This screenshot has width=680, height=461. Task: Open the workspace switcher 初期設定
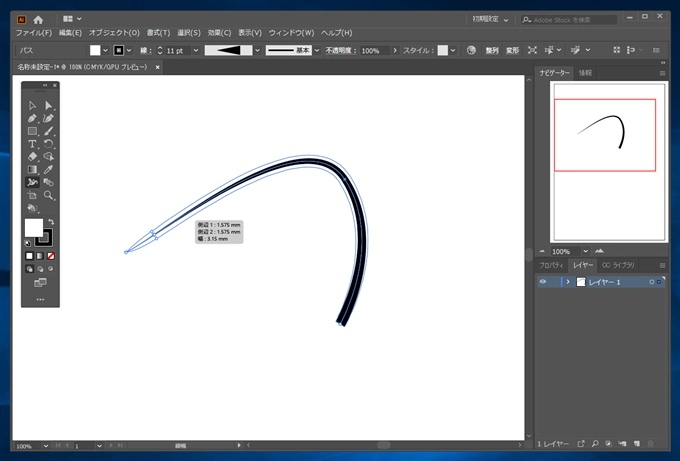[490, 20]
